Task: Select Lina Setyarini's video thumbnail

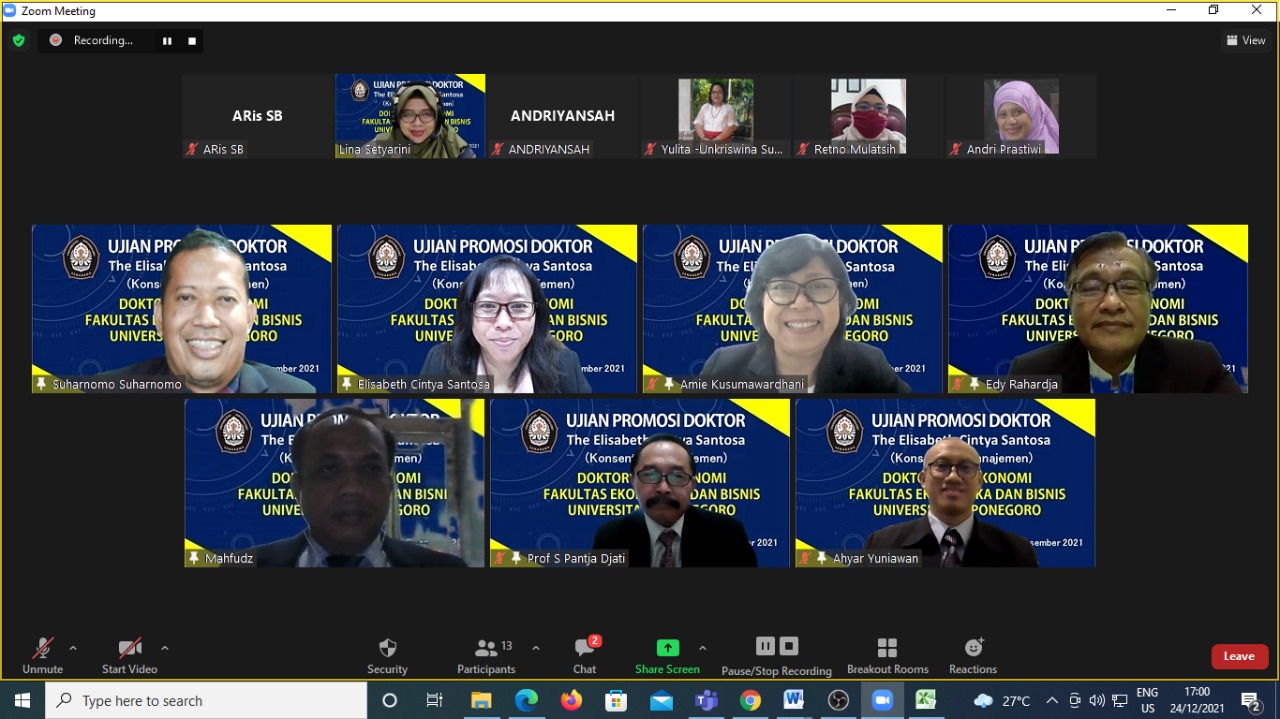Action: pos(410,116)
